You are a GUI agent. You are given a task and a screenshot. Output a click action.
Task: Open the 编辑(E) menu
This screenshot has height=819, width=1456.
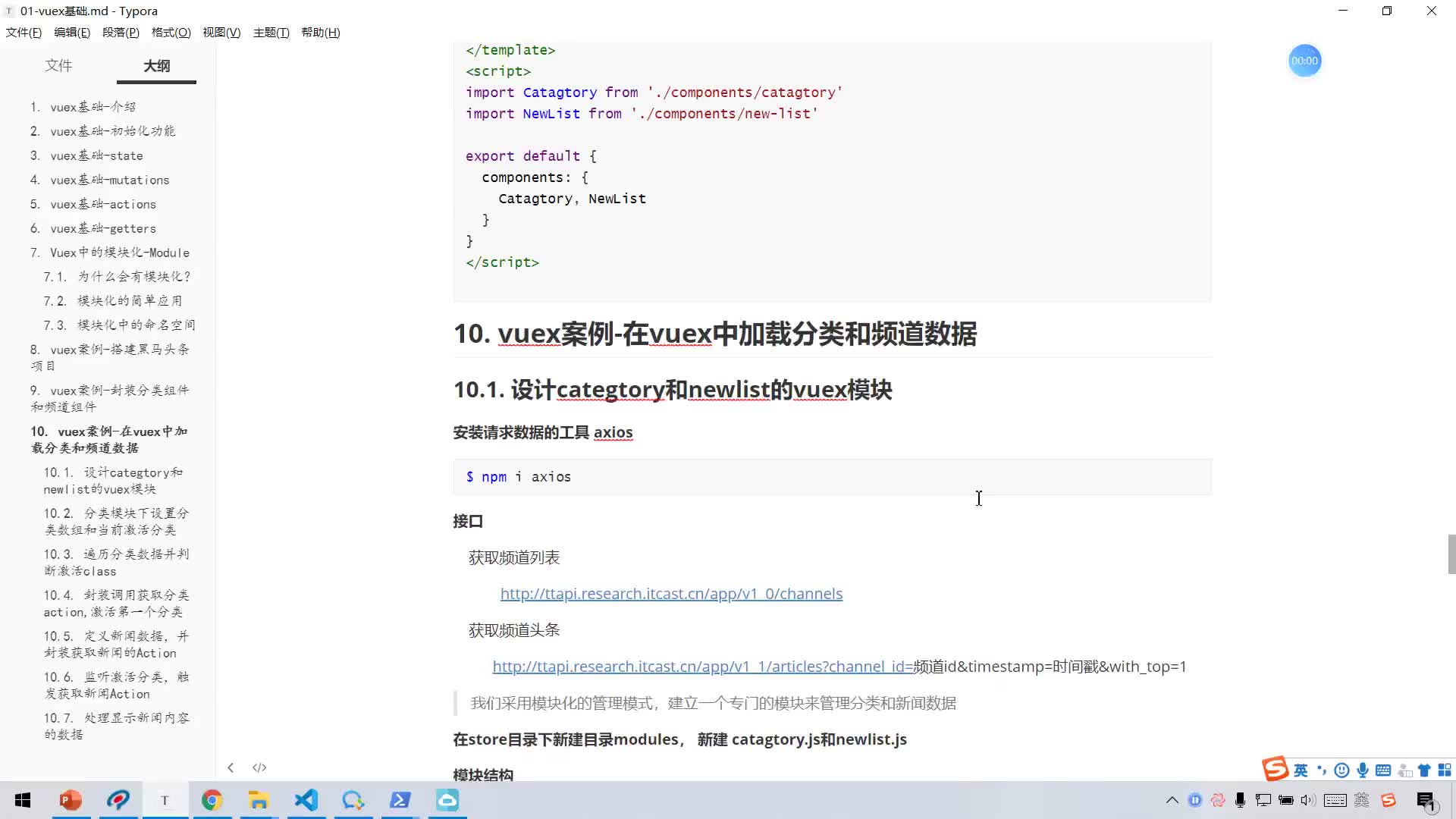[x=72, y=32]
